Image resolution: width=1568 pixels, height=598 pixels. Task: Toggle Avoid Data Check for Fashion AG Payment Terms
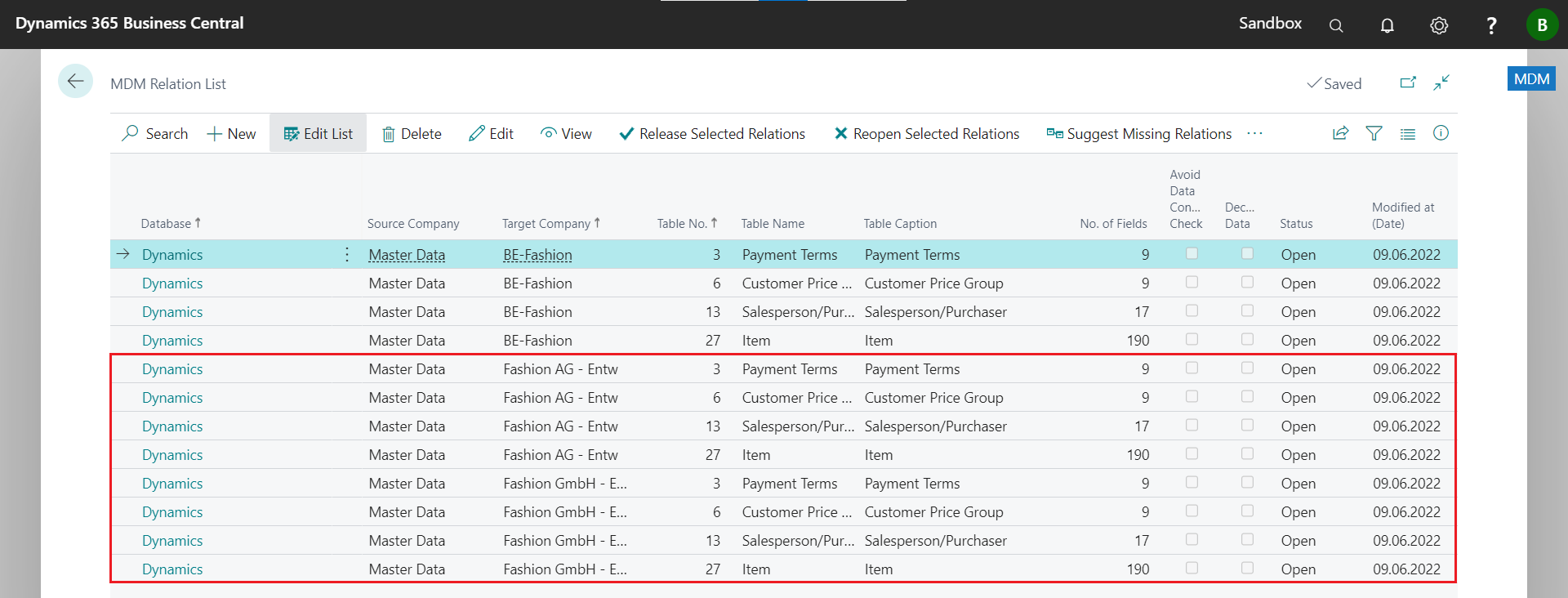coord(1192,368)
